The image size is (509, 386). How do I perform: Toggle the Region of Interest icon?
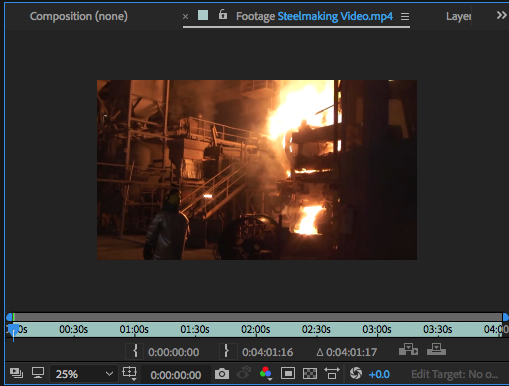(x=288, y=374)
